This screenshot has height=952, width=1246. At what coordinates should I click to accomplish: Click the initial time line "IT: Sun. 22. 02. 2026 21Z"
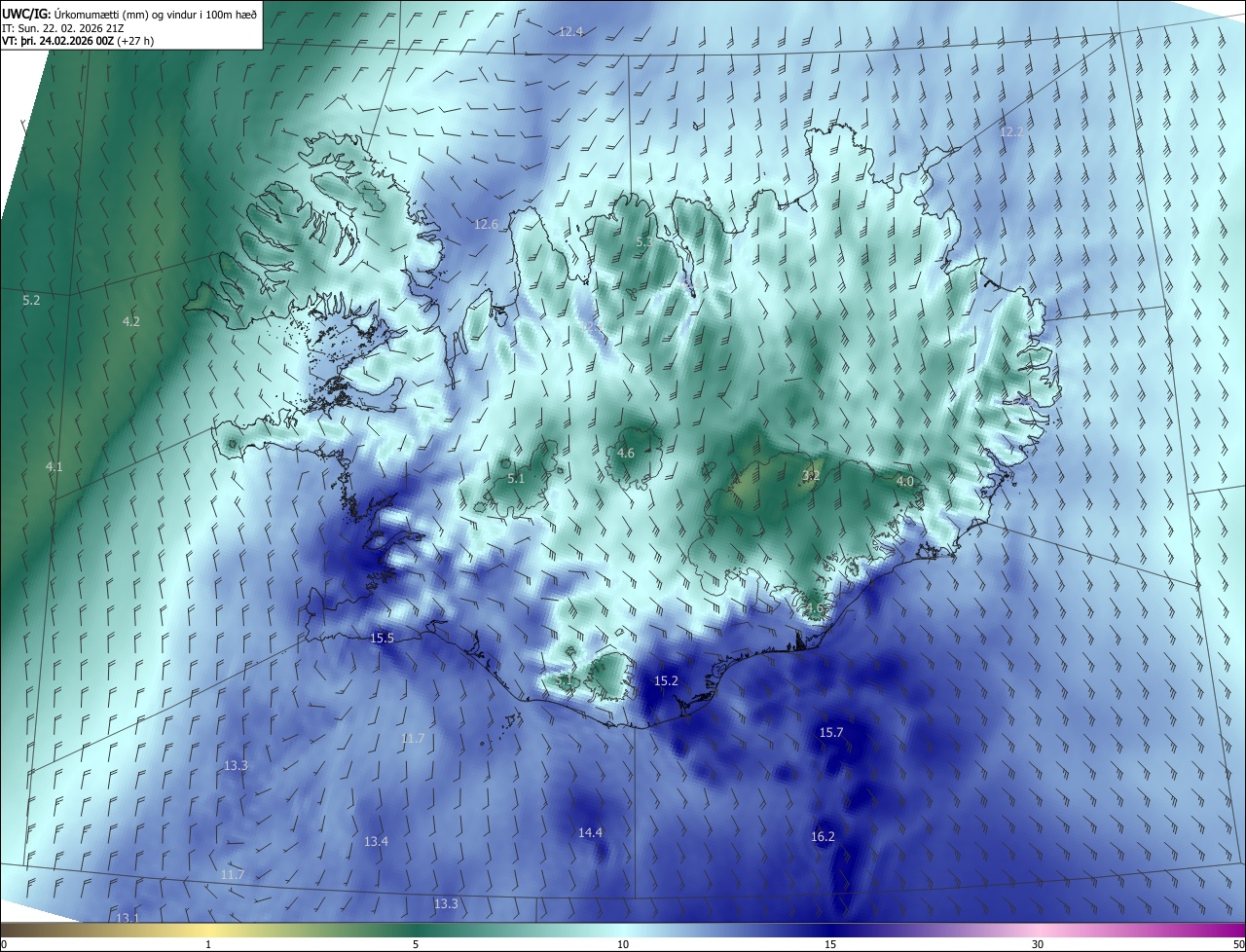coord(63,27)
